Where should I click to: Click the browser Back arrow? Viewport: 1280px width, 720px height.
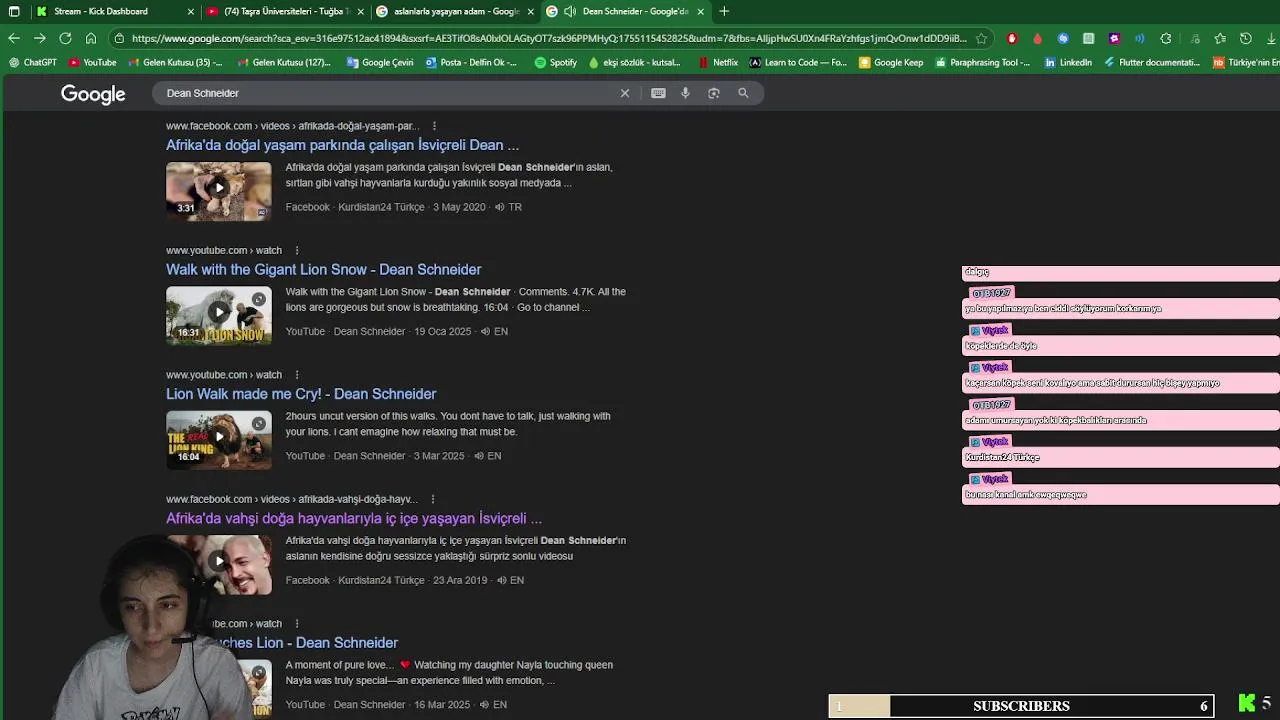[x=14, y=38]
